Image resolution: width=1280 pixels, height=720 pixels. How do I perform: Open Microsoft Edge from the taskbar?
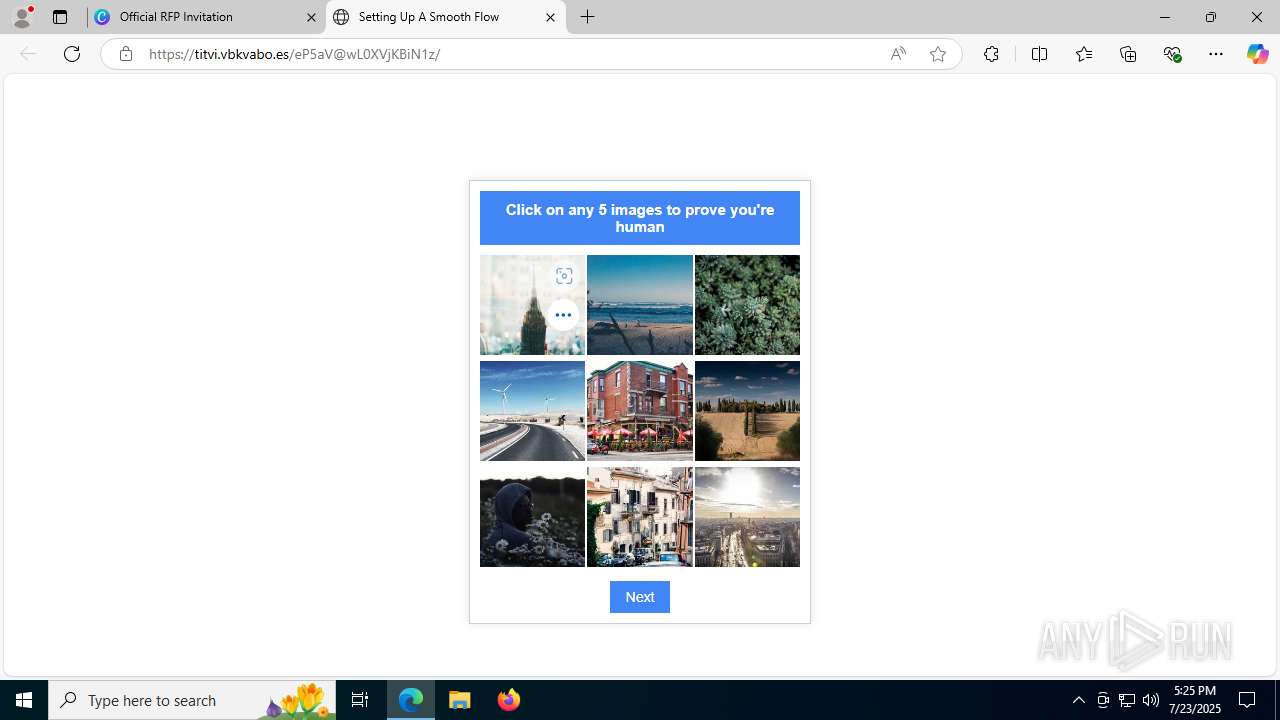pos(411,700)
